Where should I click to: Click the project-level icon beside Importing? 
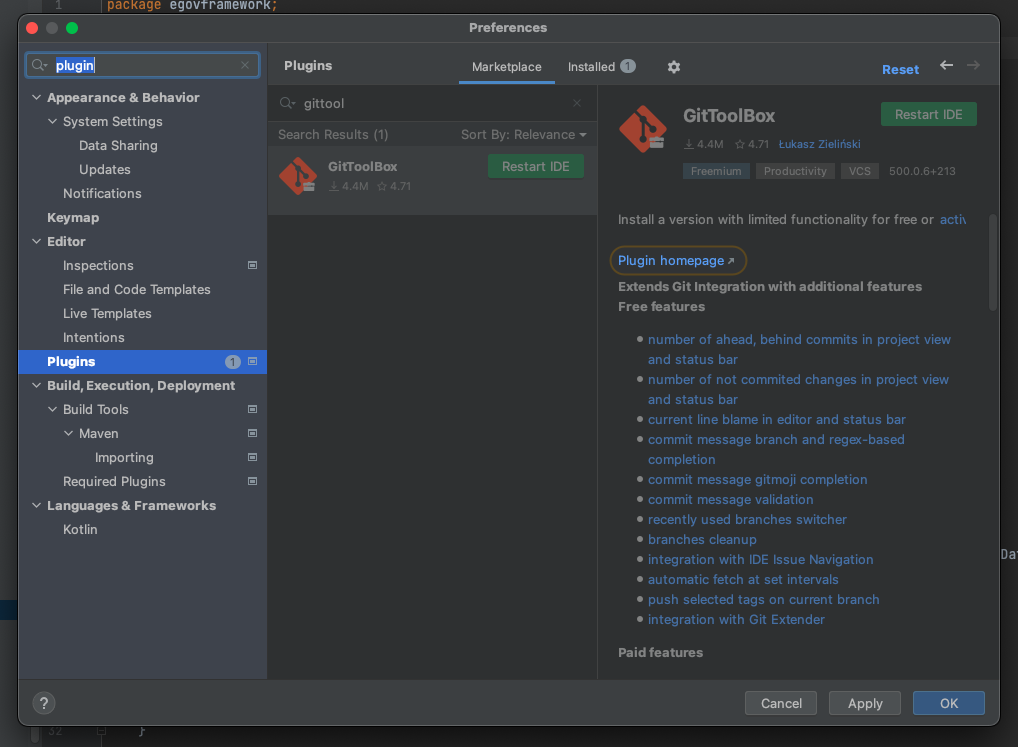[253, 458]
